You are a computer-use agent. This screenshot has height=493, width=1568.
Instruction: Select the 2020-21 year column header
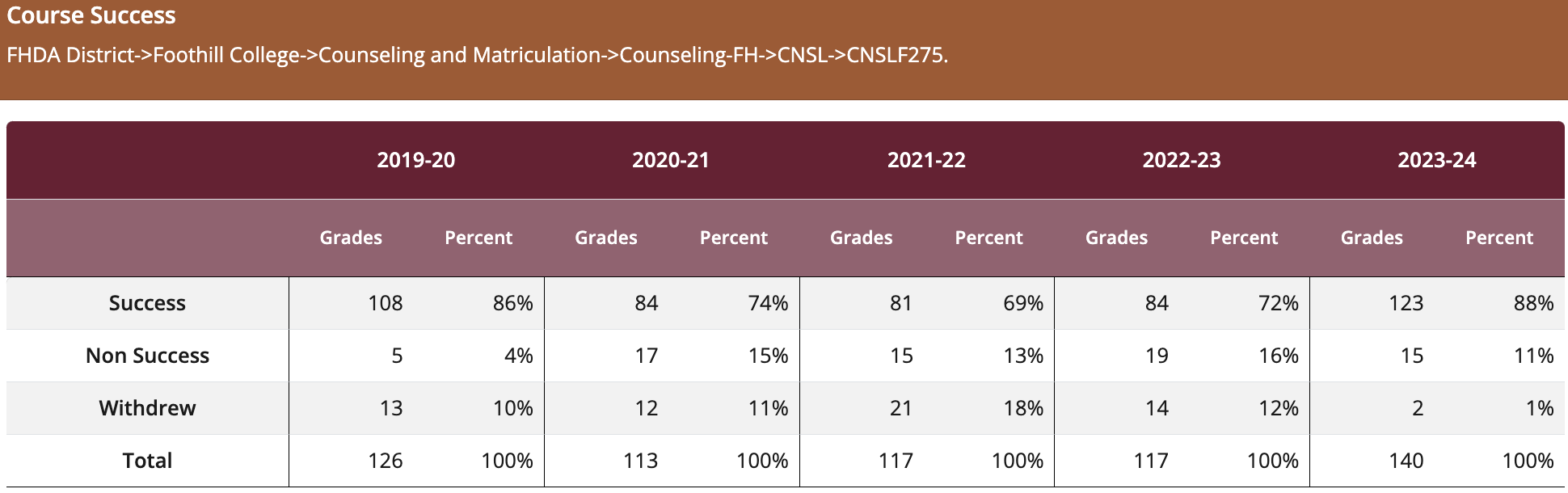pyautogui.click(x=671, y=160)
